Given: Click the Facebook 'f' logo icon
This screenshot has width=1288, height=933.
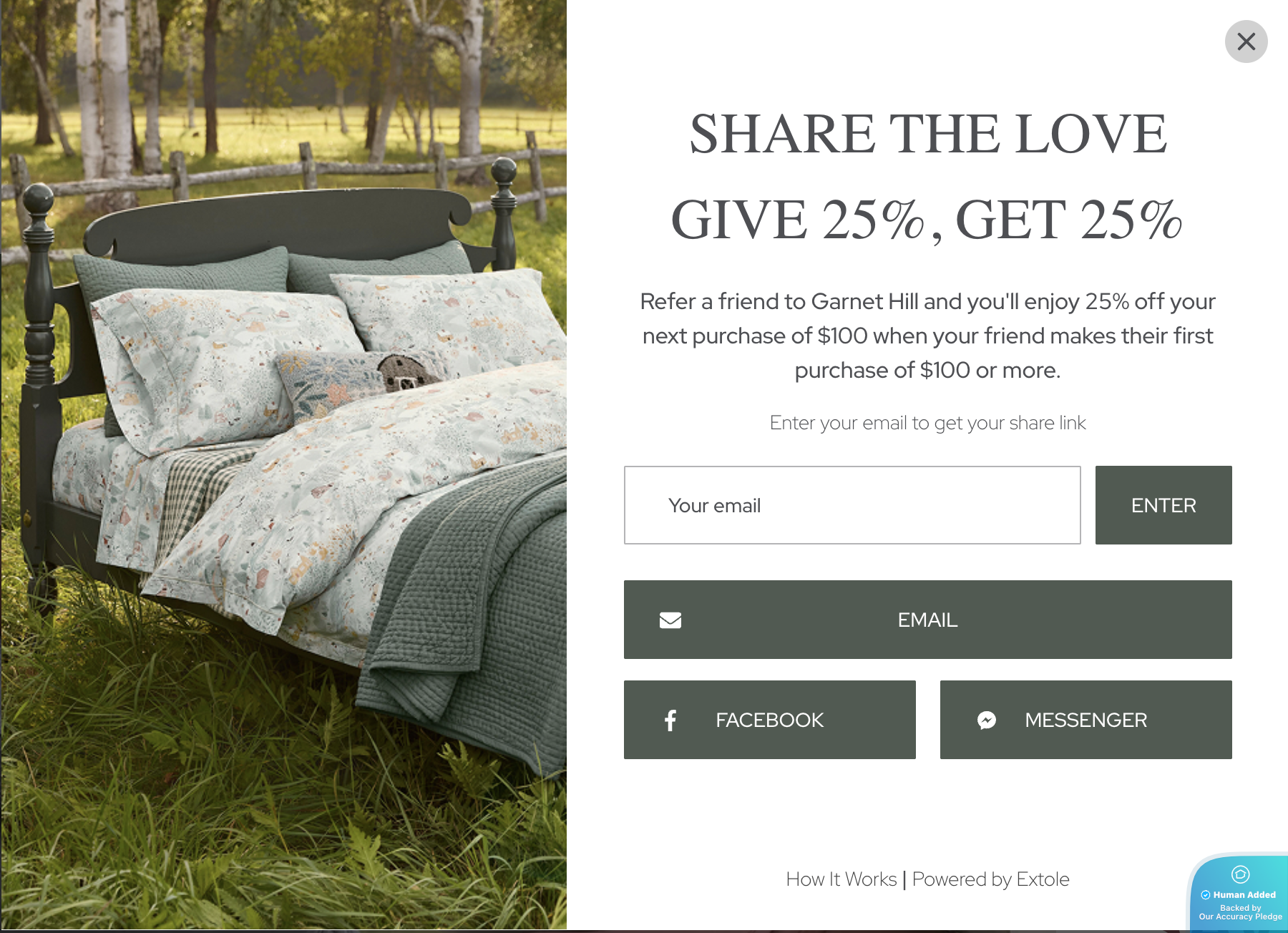Looking at the screenshot, I should (670, 720).
